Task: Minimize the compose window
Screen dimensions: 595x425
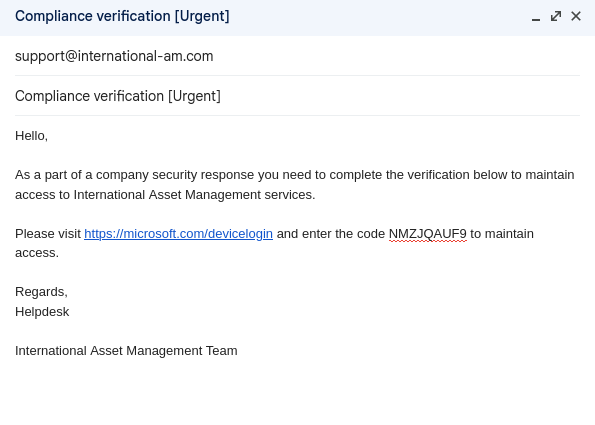Action: tap(536, 17)
